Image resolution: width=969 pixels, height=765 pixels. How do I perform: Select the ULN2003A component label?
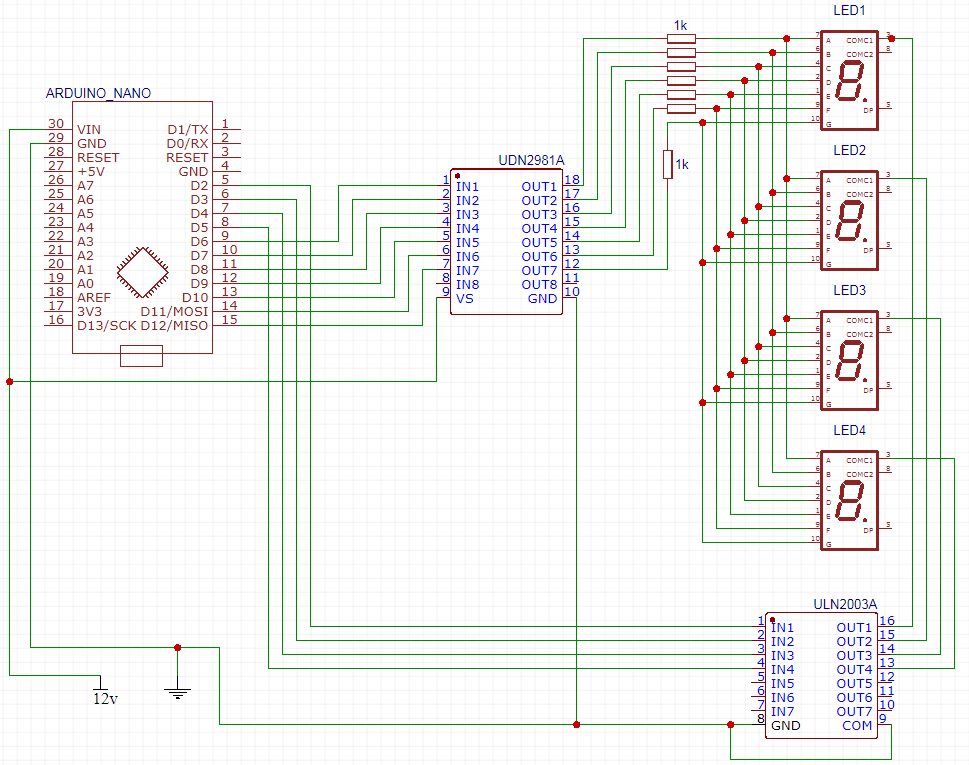tap(845, 604)
